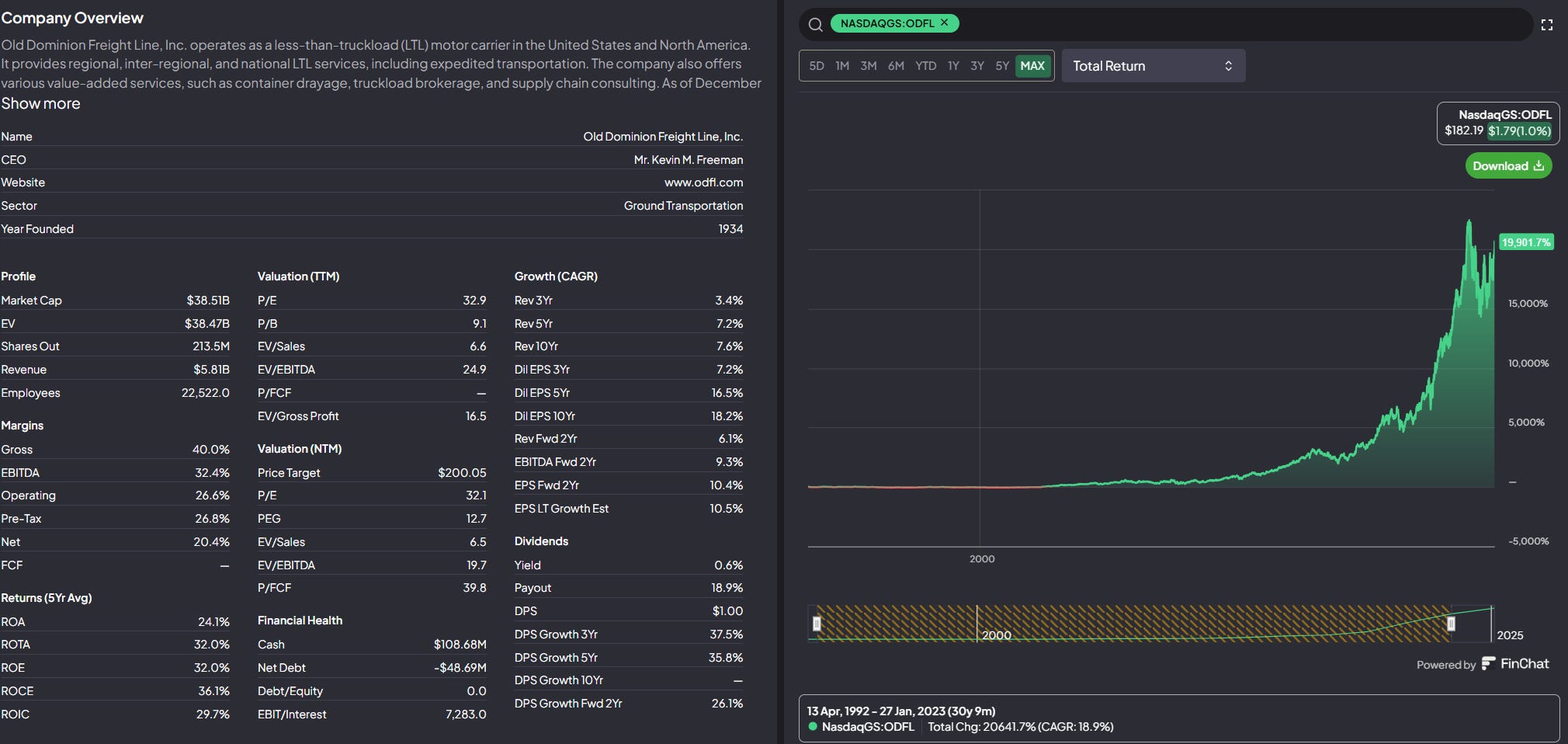Click Employees value 22,522.0
This screenshot has height=744, width=1568.
(x=206, y=393)
